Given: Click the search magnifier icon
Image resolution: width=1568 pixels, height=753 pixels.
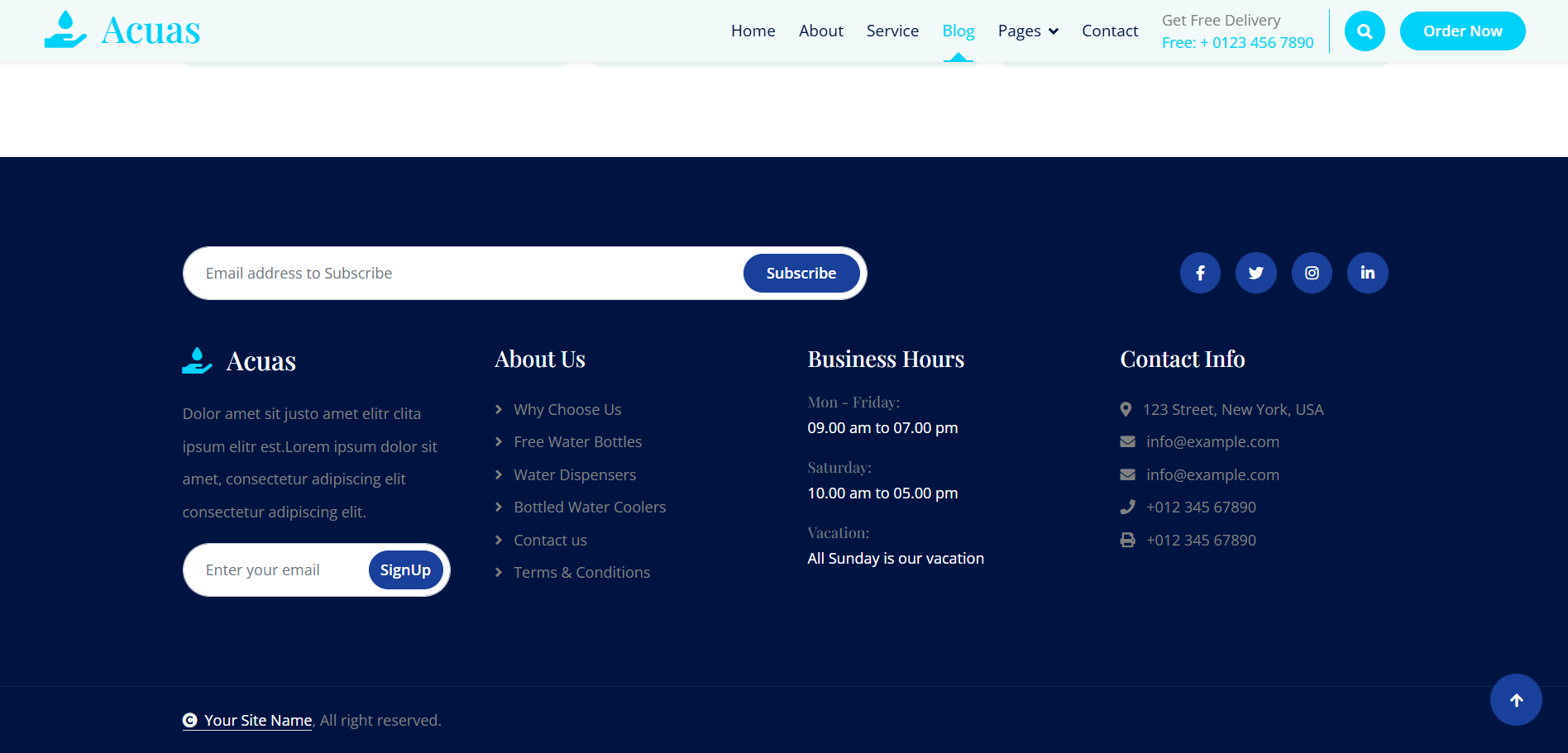Looking at the screenshot, I should click(1365, 31).
